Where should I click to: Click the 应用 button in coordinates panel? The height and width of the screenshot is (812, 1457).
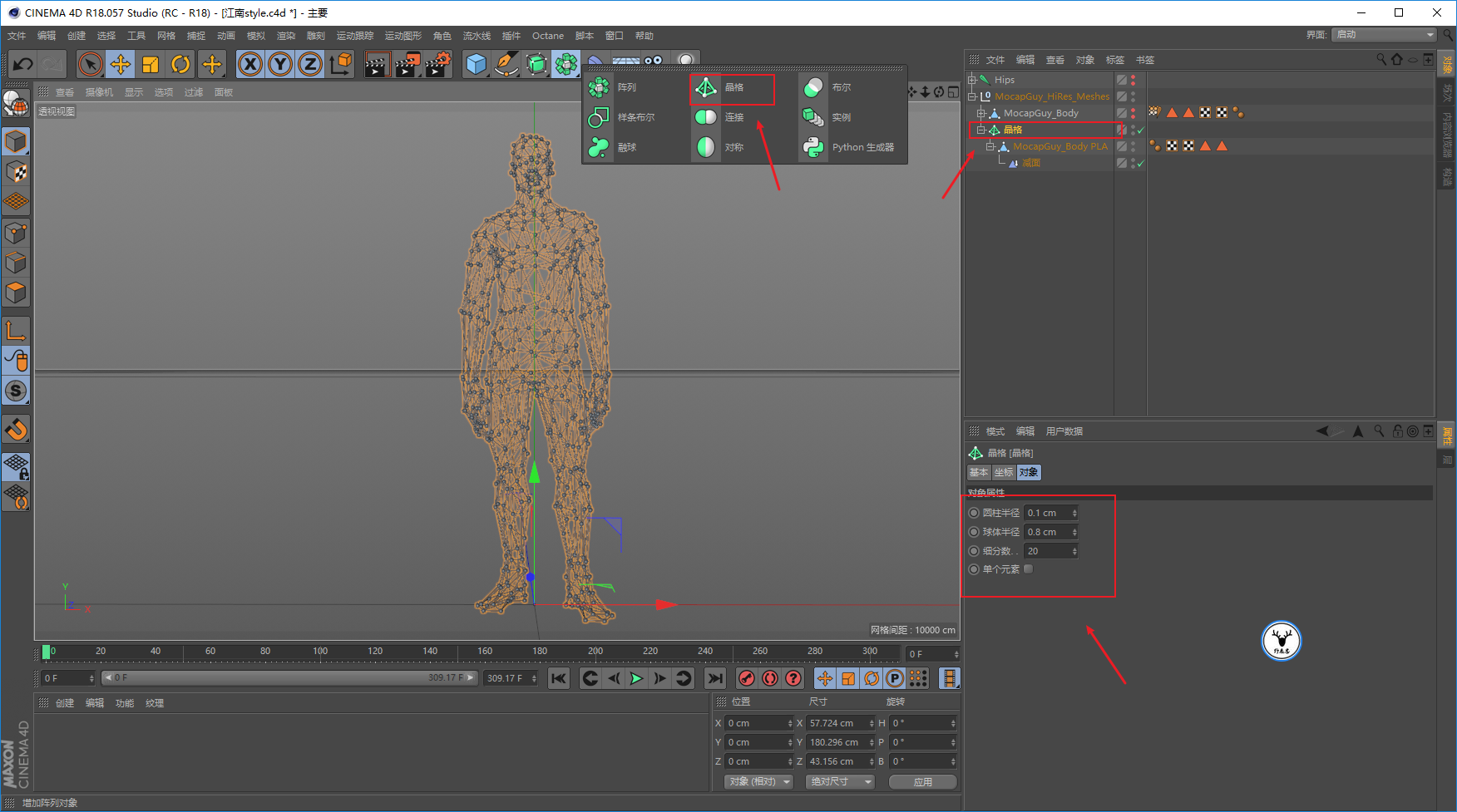923,782
